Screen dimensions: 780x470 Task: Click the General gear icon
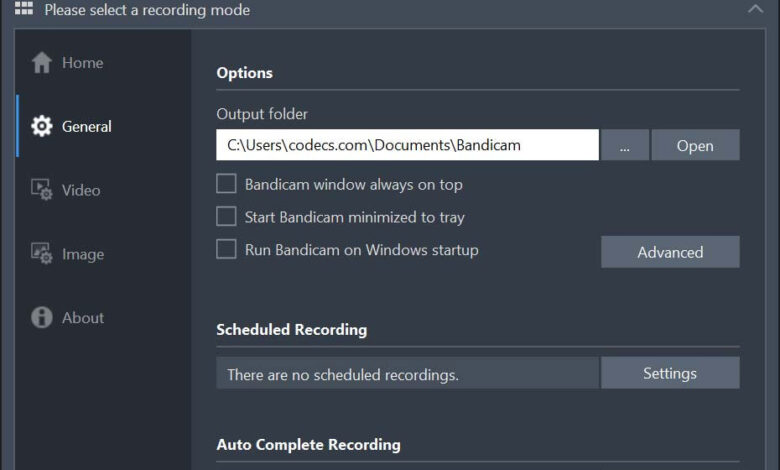pyautogui.click(x=42, y=126)
